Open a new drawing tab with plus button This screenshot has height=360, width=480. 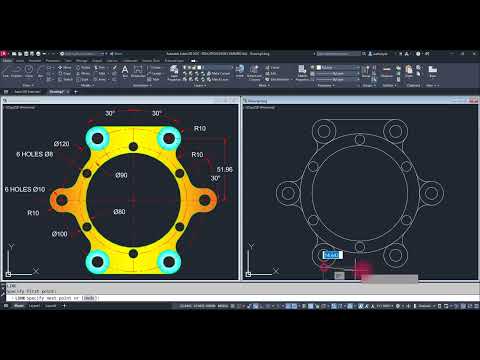tap(76, 92)
